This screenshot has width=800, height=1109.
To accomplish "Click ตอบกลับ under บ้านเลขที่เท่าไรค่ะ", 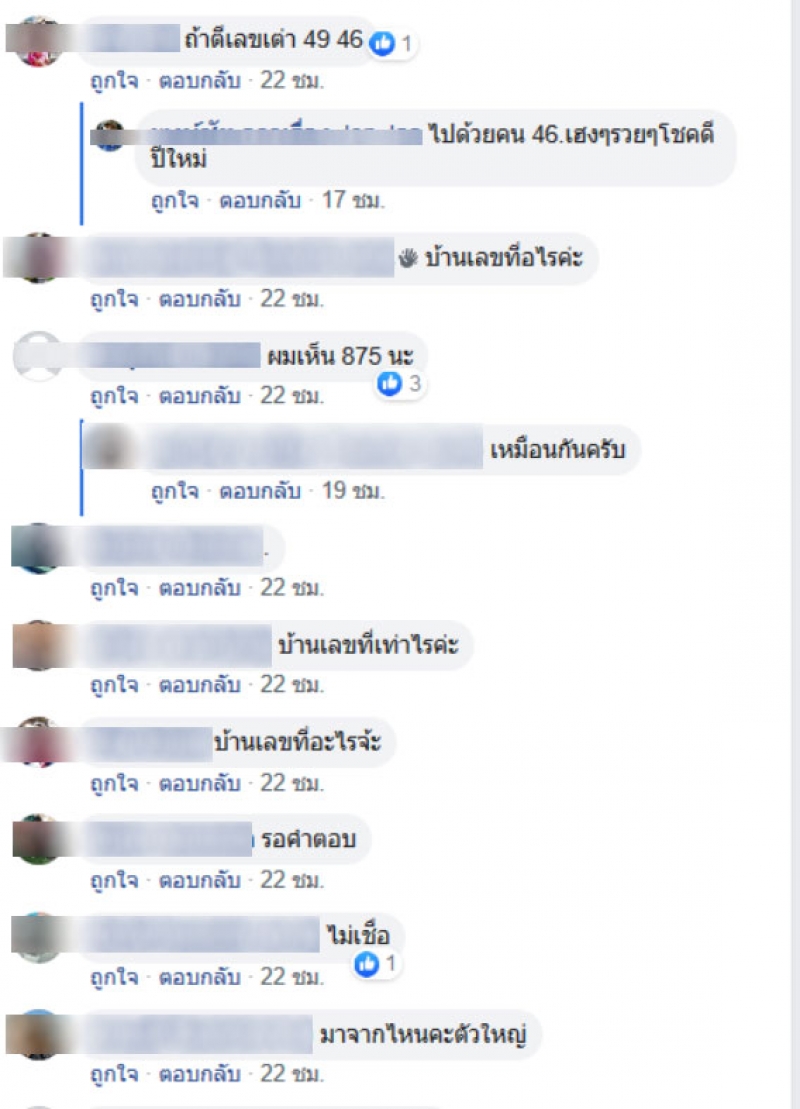I will [x=199, y=685].
